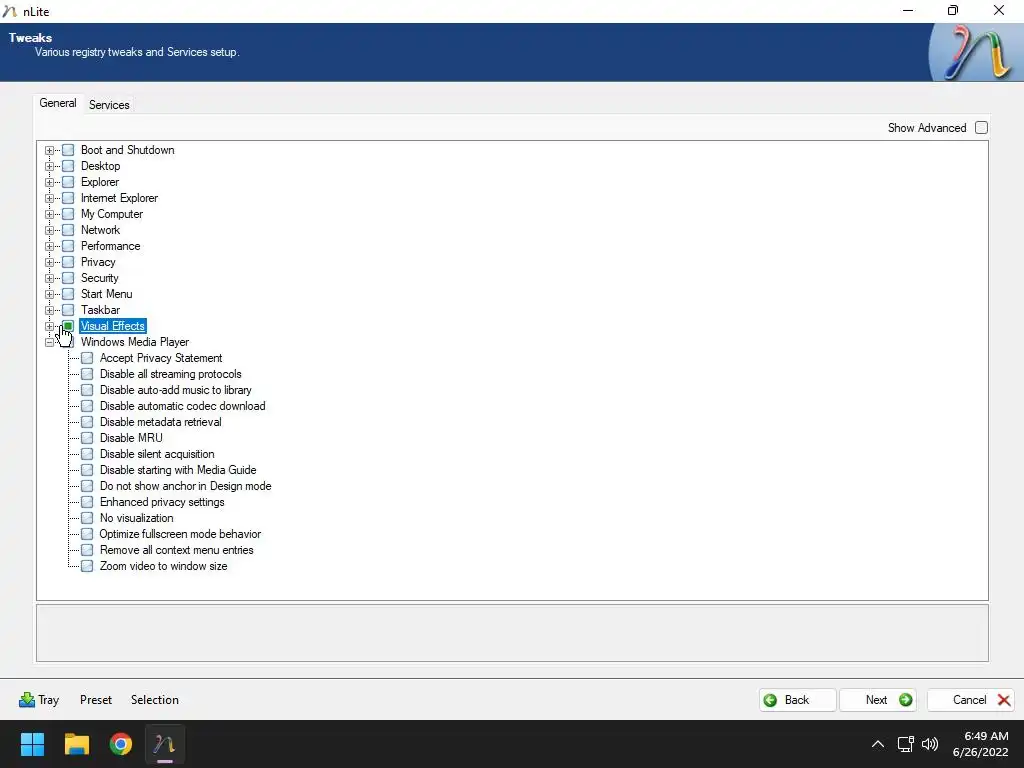Viewport: 1024px width, 768px height.
Task: Check the My Computer checkbox
Action: [68, 214]
